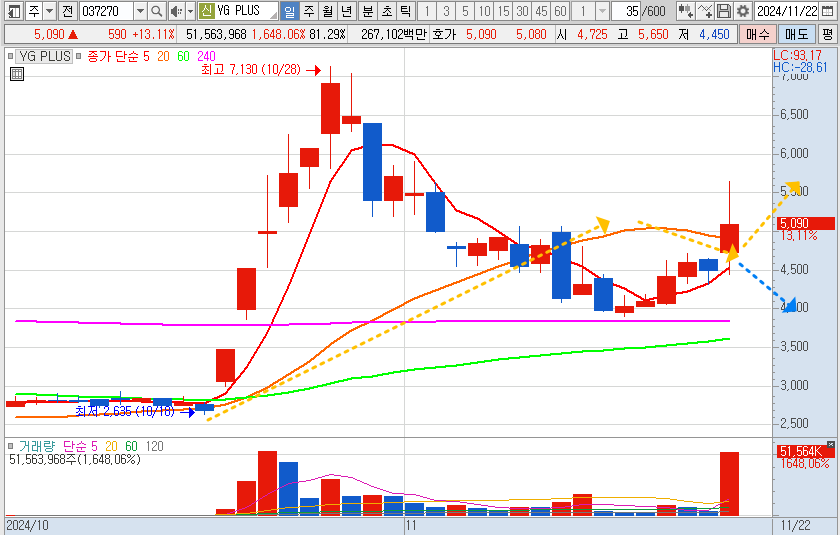840x535 pixels.
Task: Click the speaker sound alert icon
Action: [x=175, y=11]
